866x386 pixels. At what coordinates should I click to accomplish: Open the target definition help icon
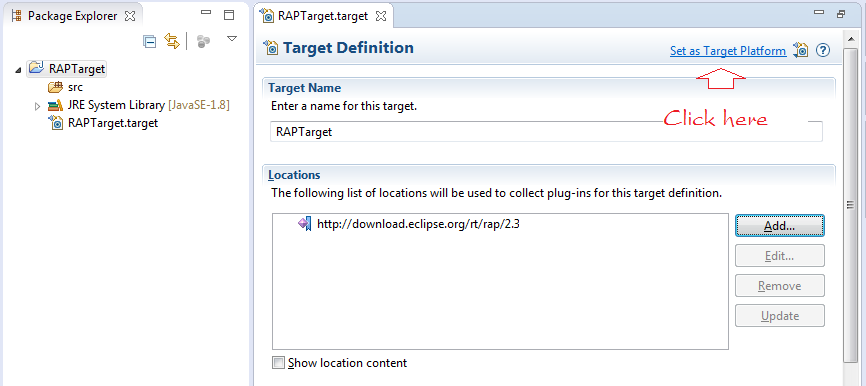(823, 50)
